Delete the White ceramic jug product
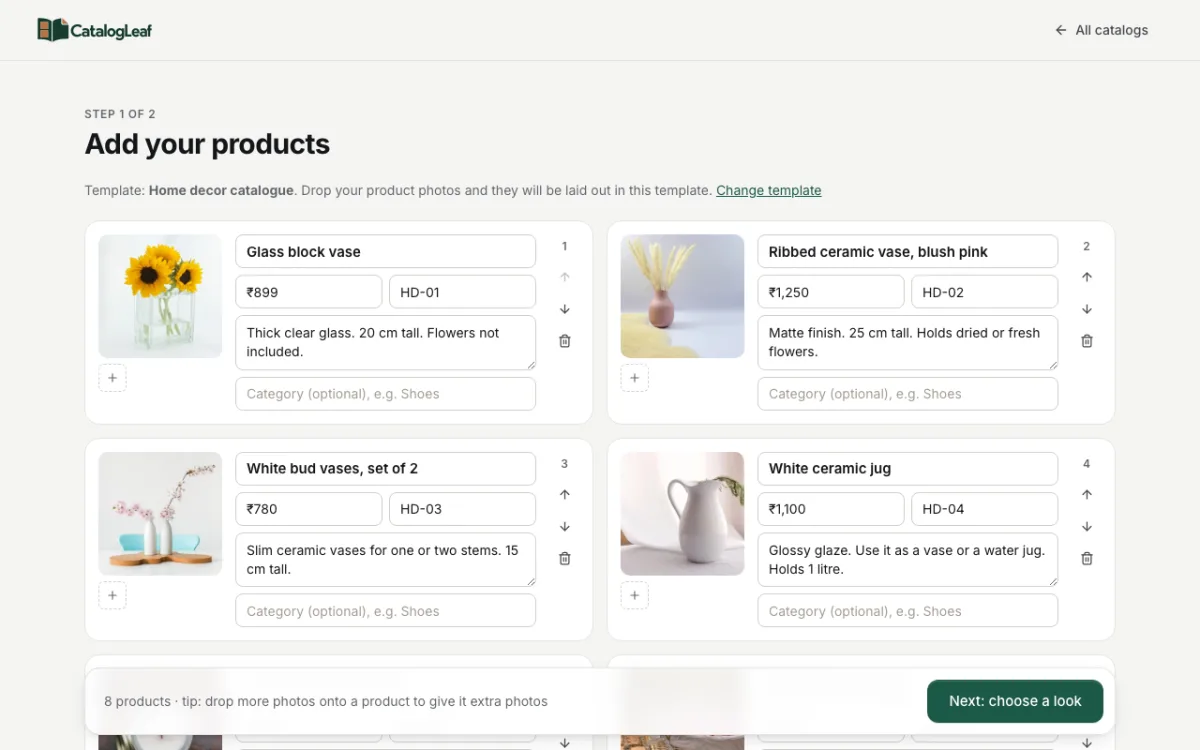 point(1087,559)
